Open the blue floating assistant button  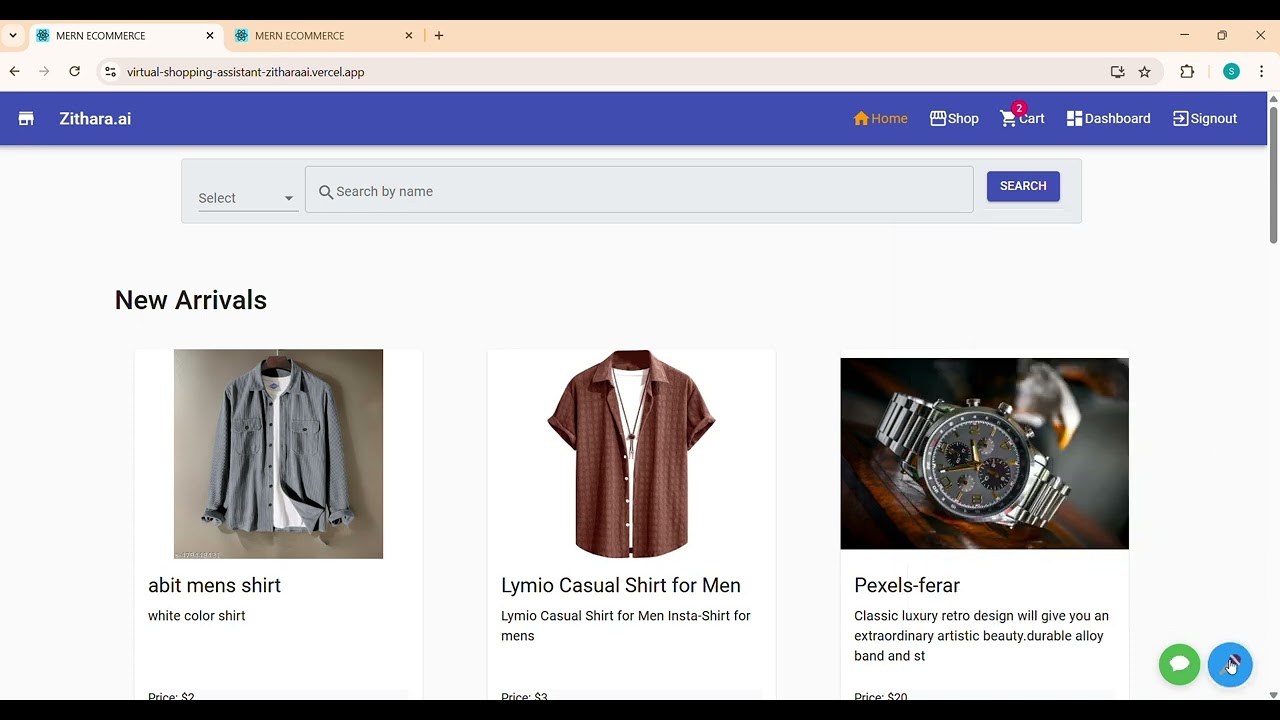[x=1230, y=664]
